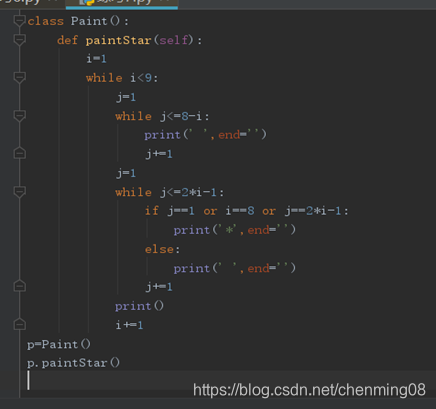The width and height of the screenshot is (436, 409).
Task: Click fold-end marker beside j+=1 after else block
Action: tap(19, 286)
